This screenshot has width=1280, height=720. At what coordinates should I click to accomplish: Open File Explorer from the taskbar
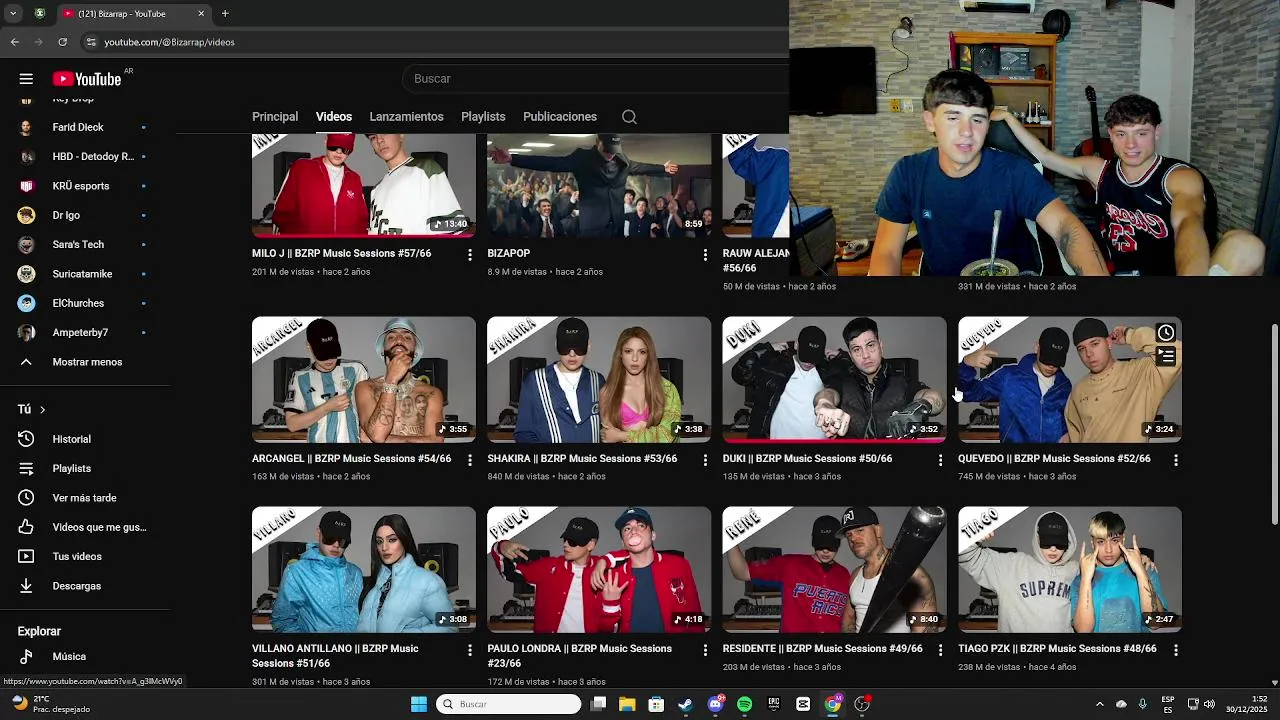point(627,704)
